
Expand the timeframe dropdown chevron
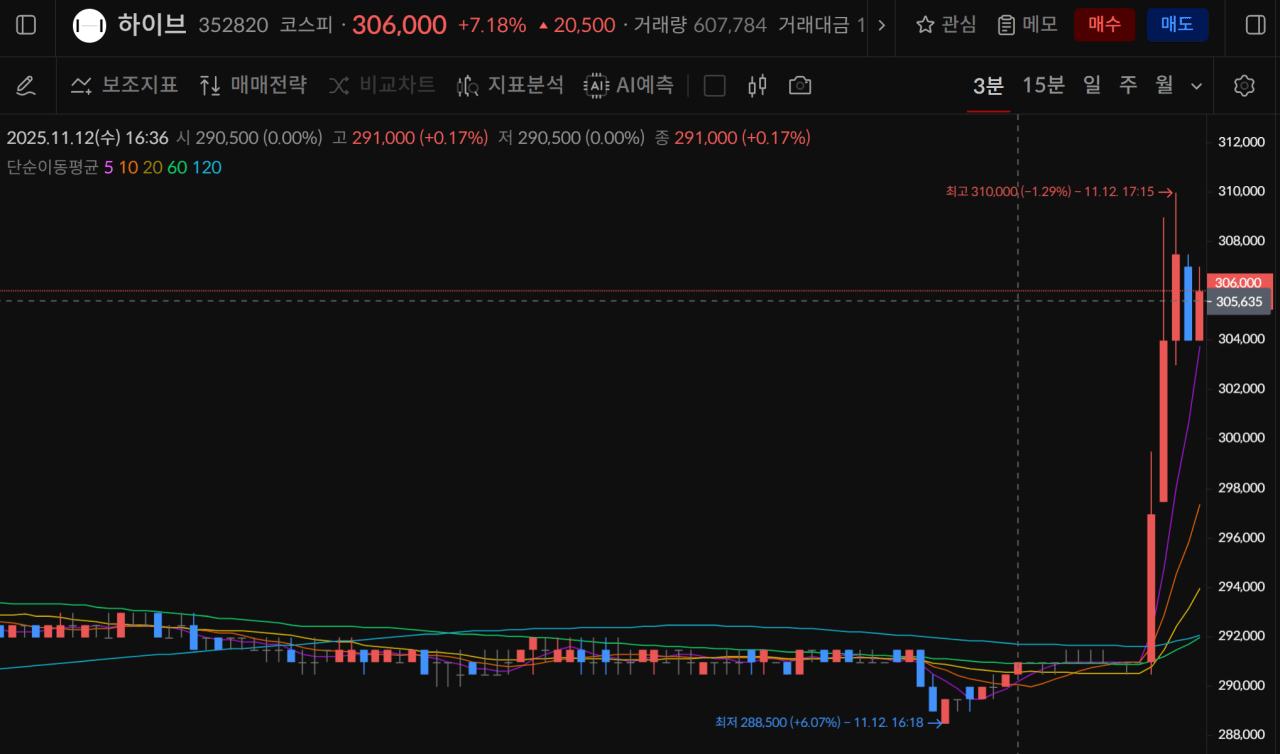point(1196,87)
